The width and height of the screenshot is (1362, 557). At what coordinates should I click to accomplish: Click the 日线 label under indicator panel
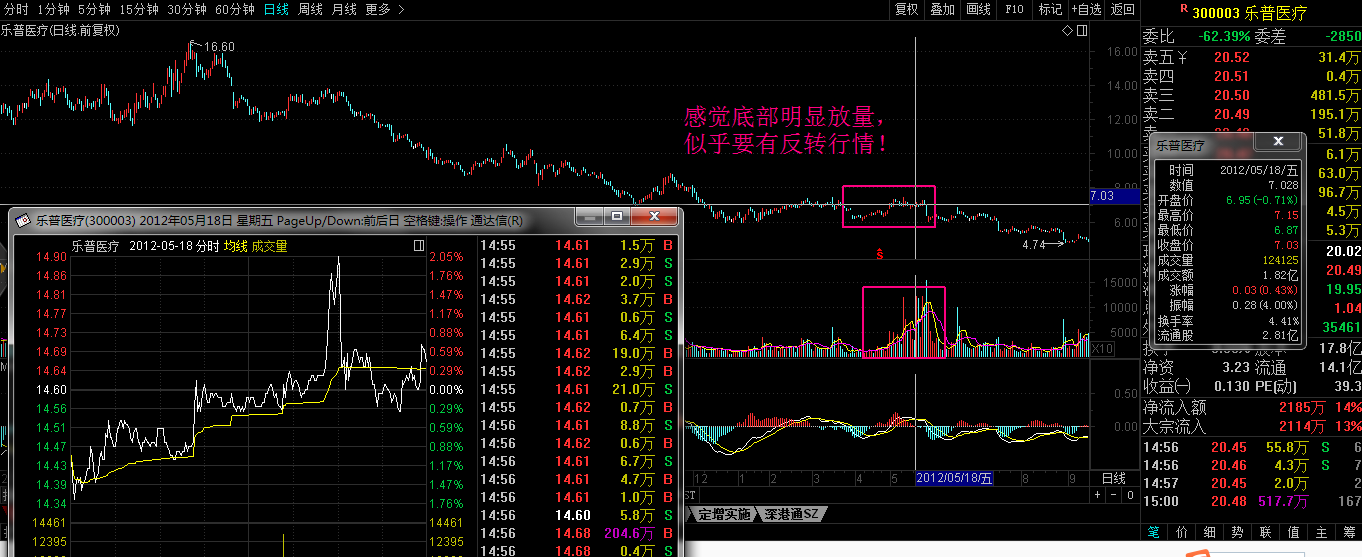pyautogui.click(x=1113, y=478)
